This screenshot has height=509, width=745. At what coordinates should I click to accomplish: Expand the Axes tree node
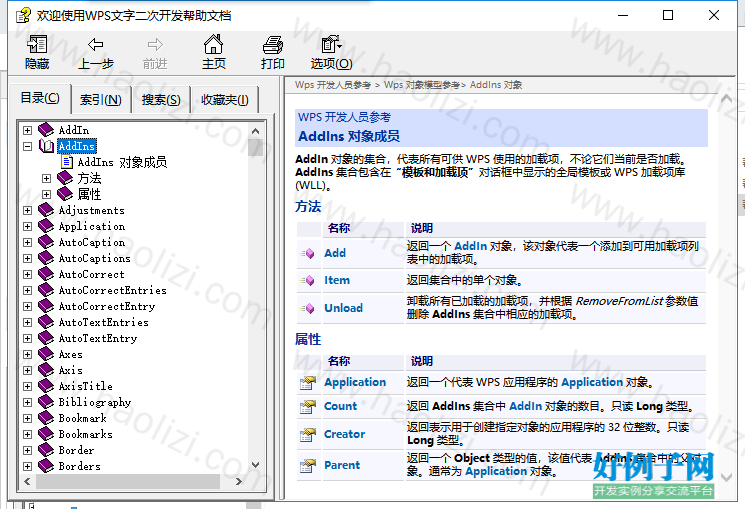[x=28, y=355]
